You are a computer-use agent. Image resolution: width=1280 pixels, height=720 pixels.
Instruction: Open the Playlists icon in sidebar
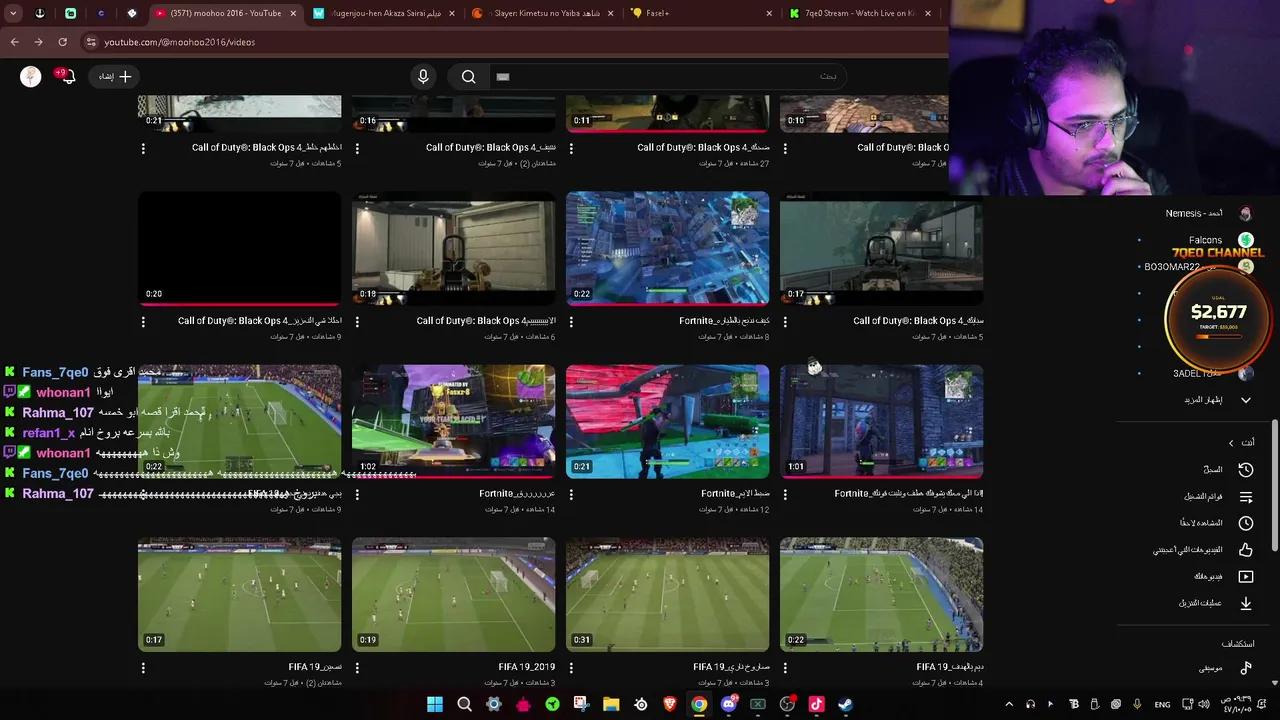pyautogui.click(x=1245, y=496)
